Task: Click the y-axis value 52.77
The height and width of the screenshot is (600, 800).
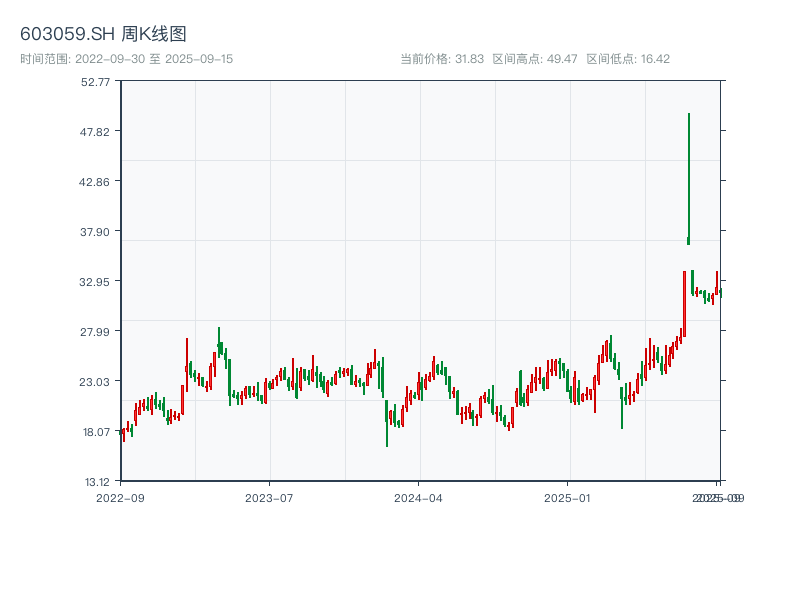Action: click(95, 82)
